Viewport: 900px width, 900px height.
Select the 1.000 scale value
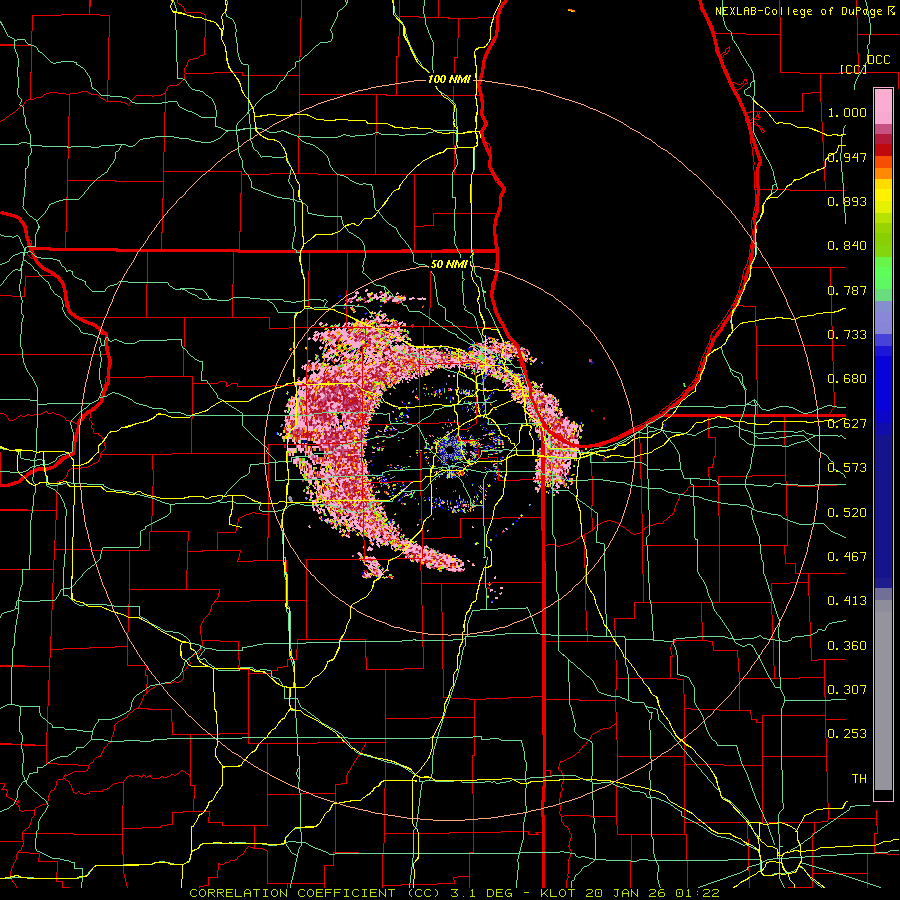pos(847,112)
